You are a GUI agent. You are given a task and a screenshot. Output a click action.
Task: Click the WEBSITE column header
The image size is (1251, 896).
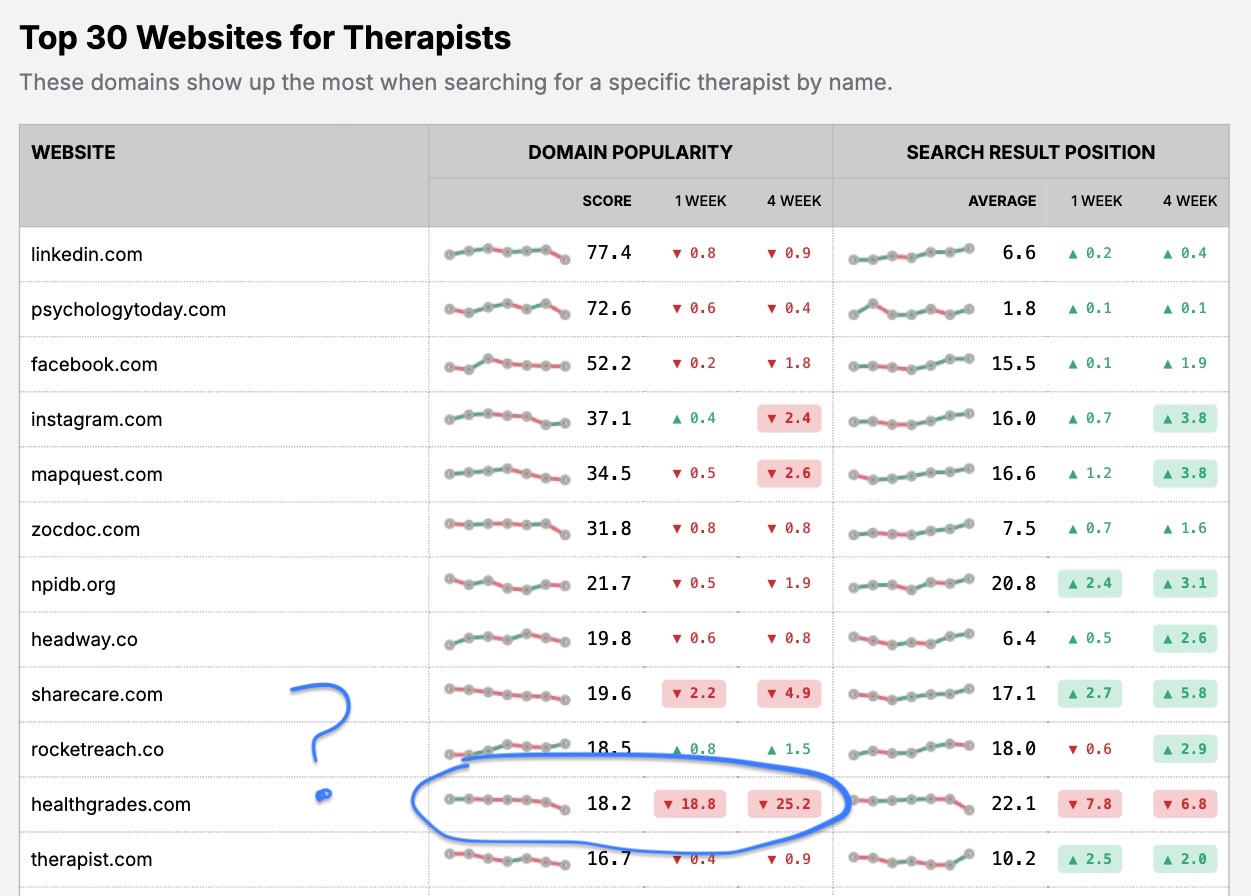[74, 153]
